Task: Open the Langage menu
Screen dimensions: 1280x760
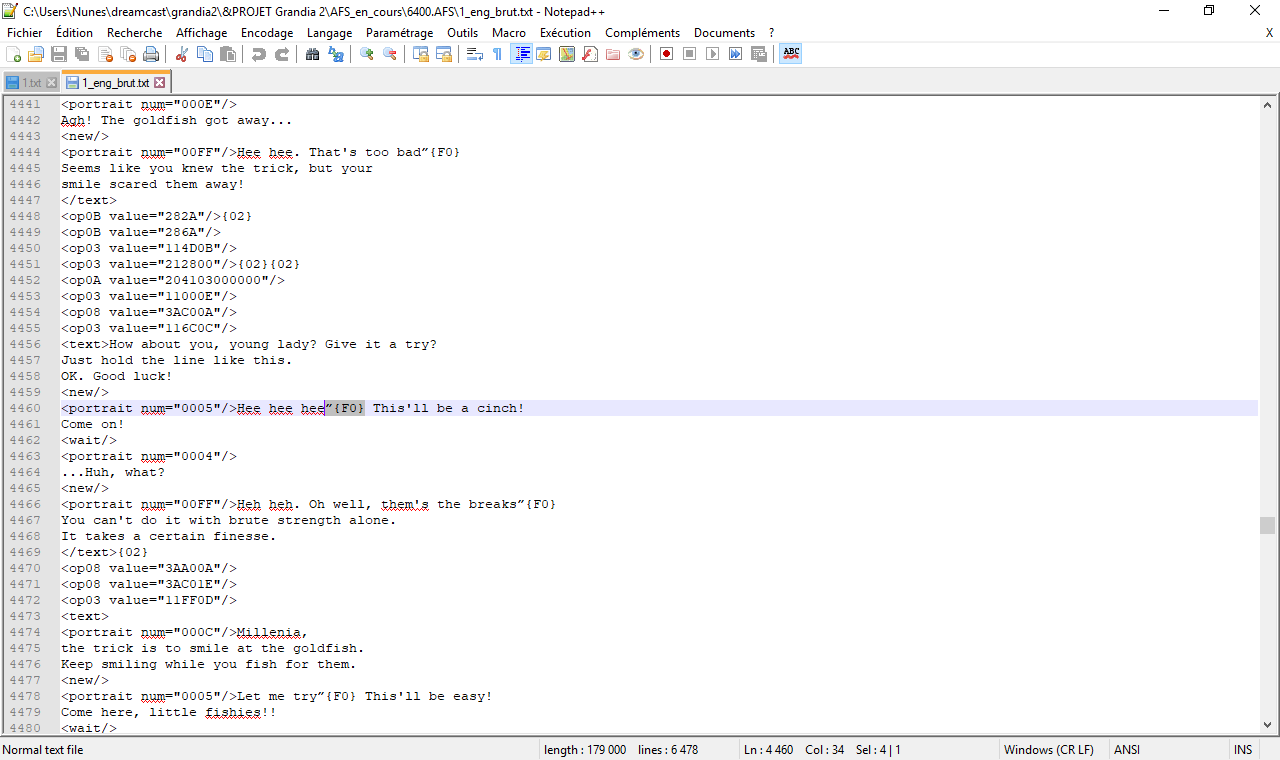Action: click(x=330, y=33)
